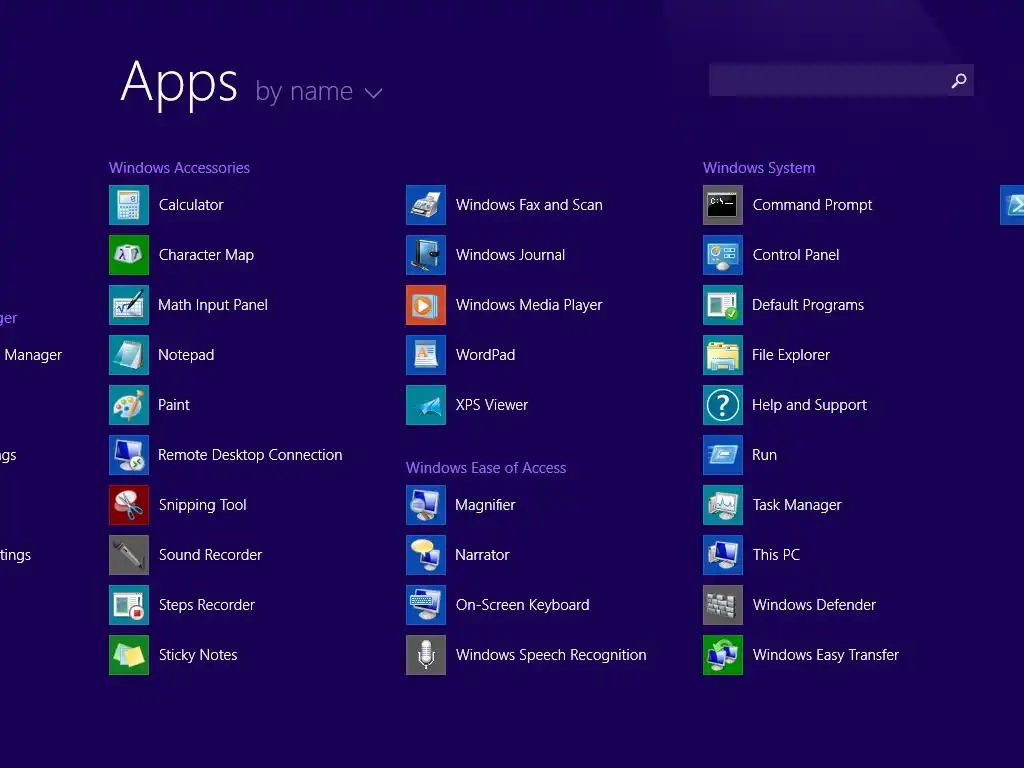
Task: Open the Calculator app icon
Action: click(x=129, y=205)
